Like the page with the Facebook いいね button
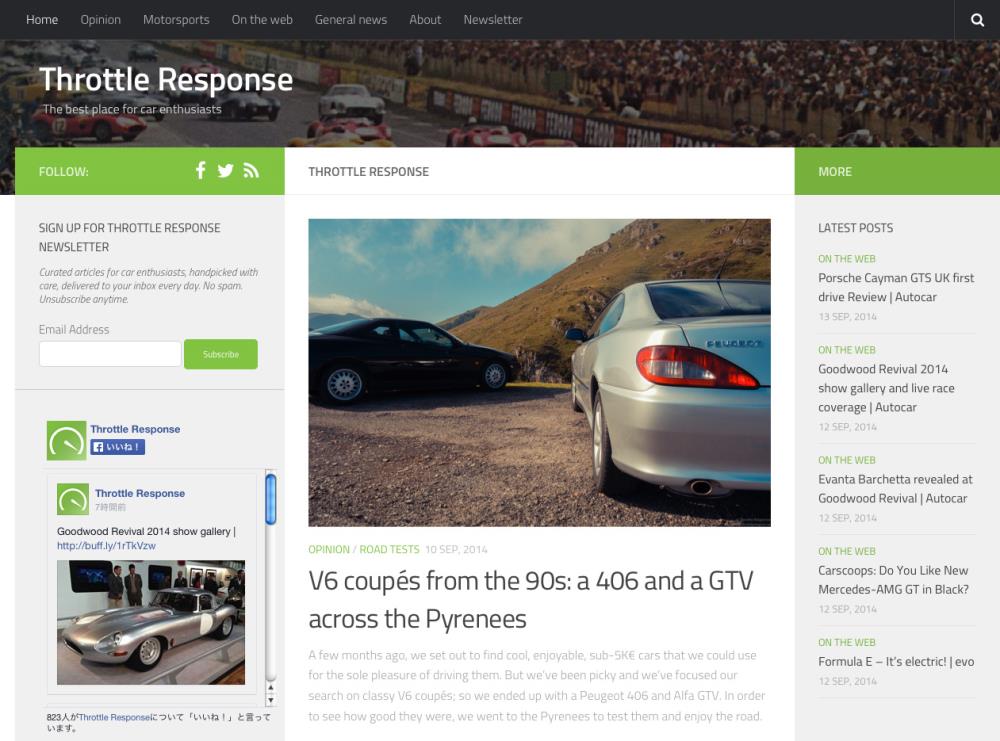 coord(117,447)
